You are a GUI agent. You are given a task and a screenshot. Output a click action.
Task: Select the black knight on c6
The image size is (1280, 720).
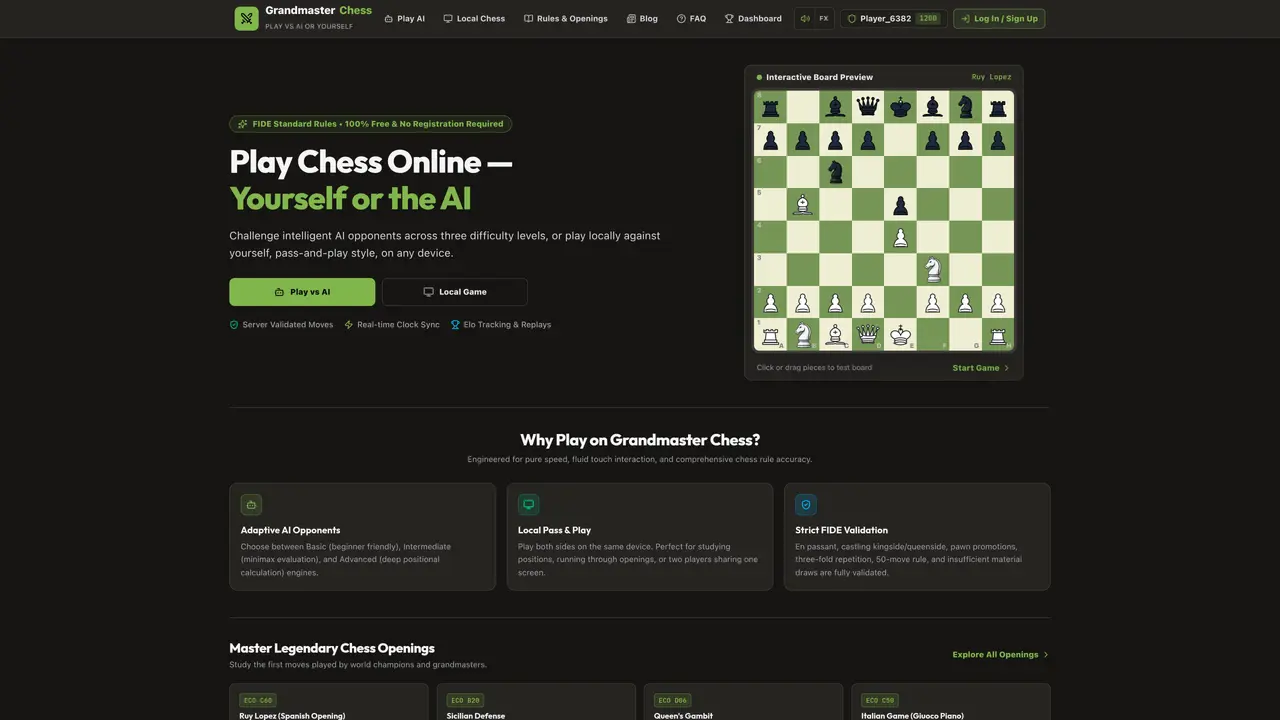coord(835,172)
